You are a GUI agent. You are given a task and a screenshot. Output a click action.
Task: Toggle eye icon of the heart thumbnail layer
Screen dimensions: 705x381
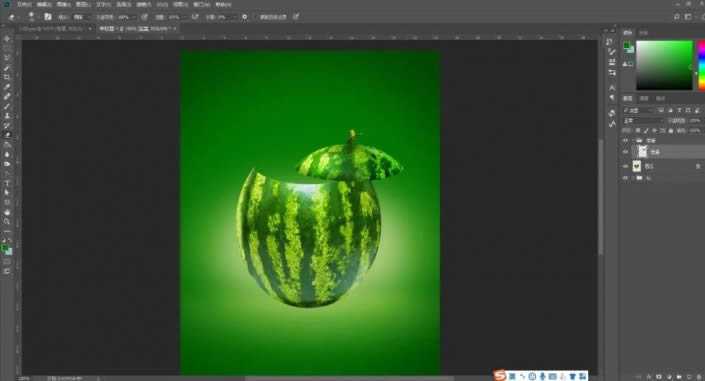[625, 166]
